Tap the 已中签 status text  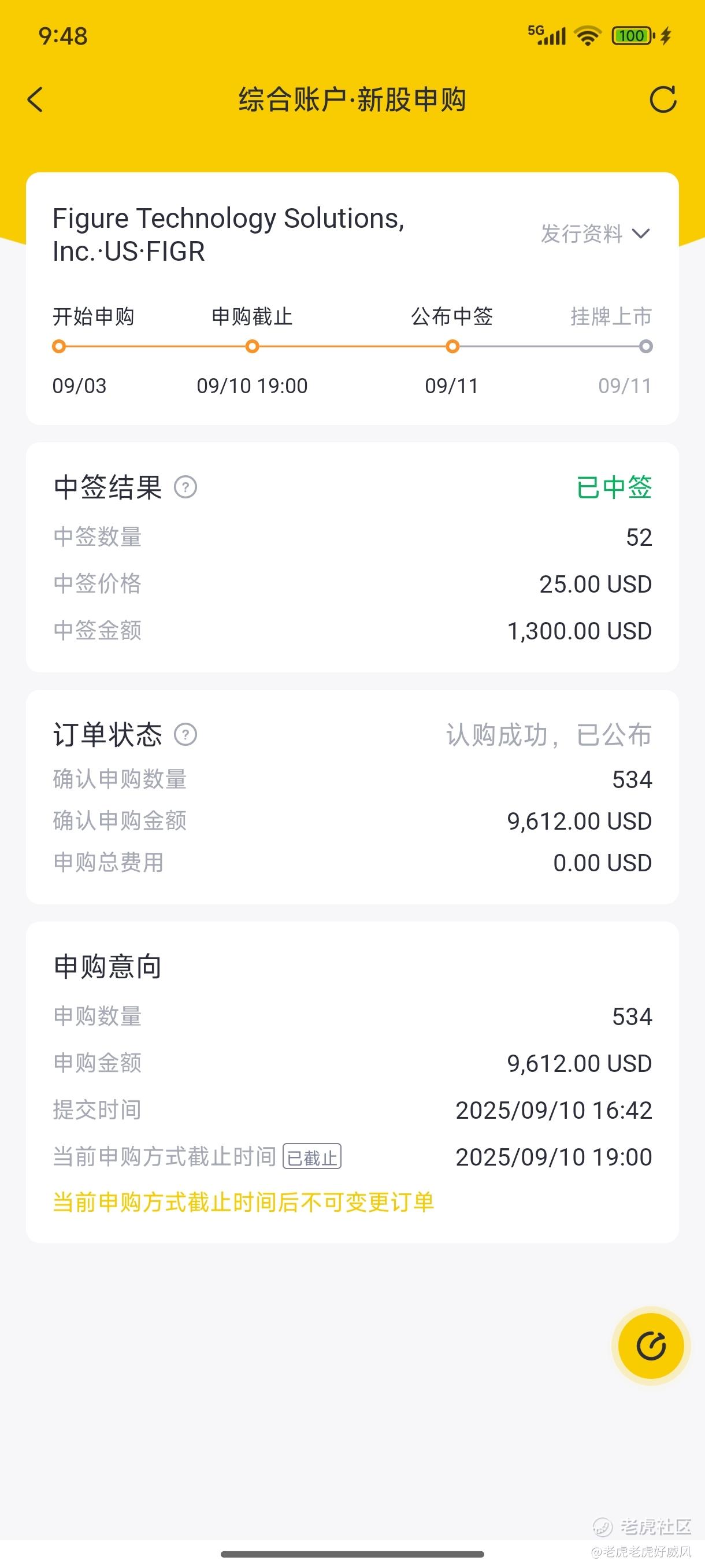(614, 487)
